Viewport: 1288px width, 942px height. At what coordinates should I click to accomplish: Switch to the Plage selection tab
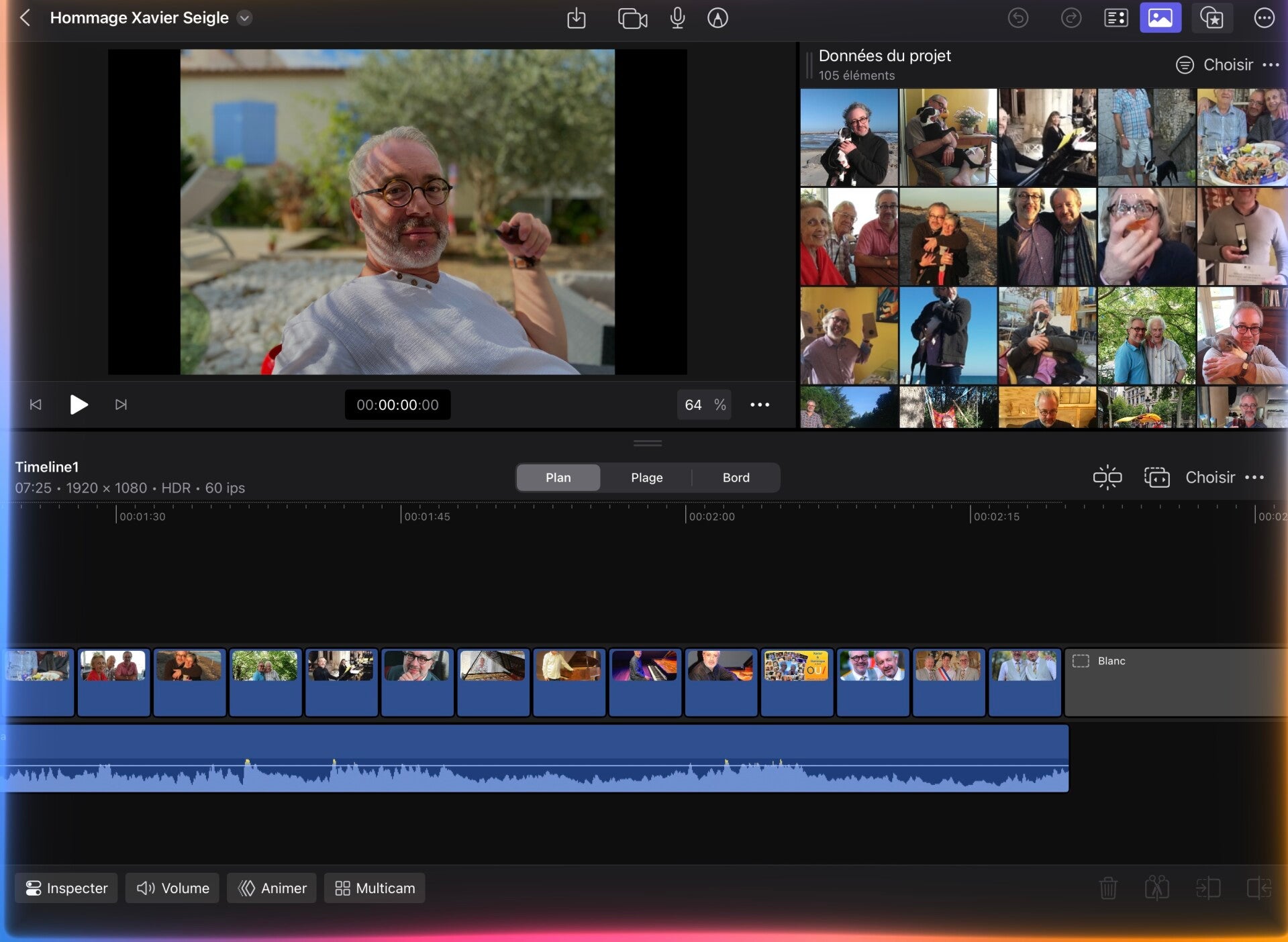click(646, 477)
